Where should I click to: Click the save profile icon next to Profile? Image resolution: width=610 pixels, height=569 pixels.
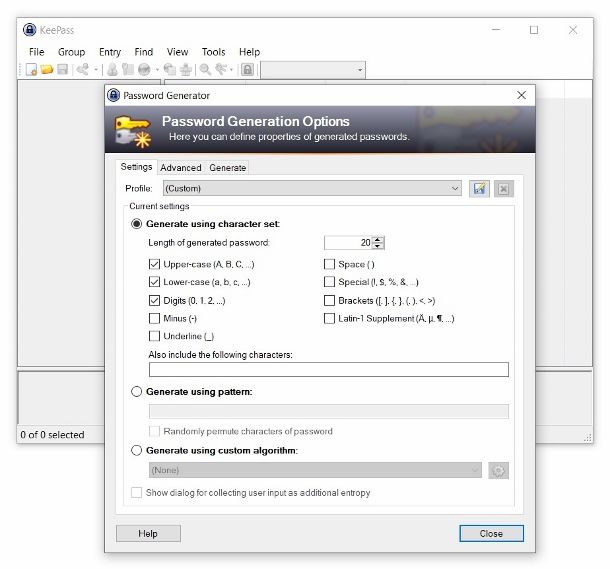[479, 189]
